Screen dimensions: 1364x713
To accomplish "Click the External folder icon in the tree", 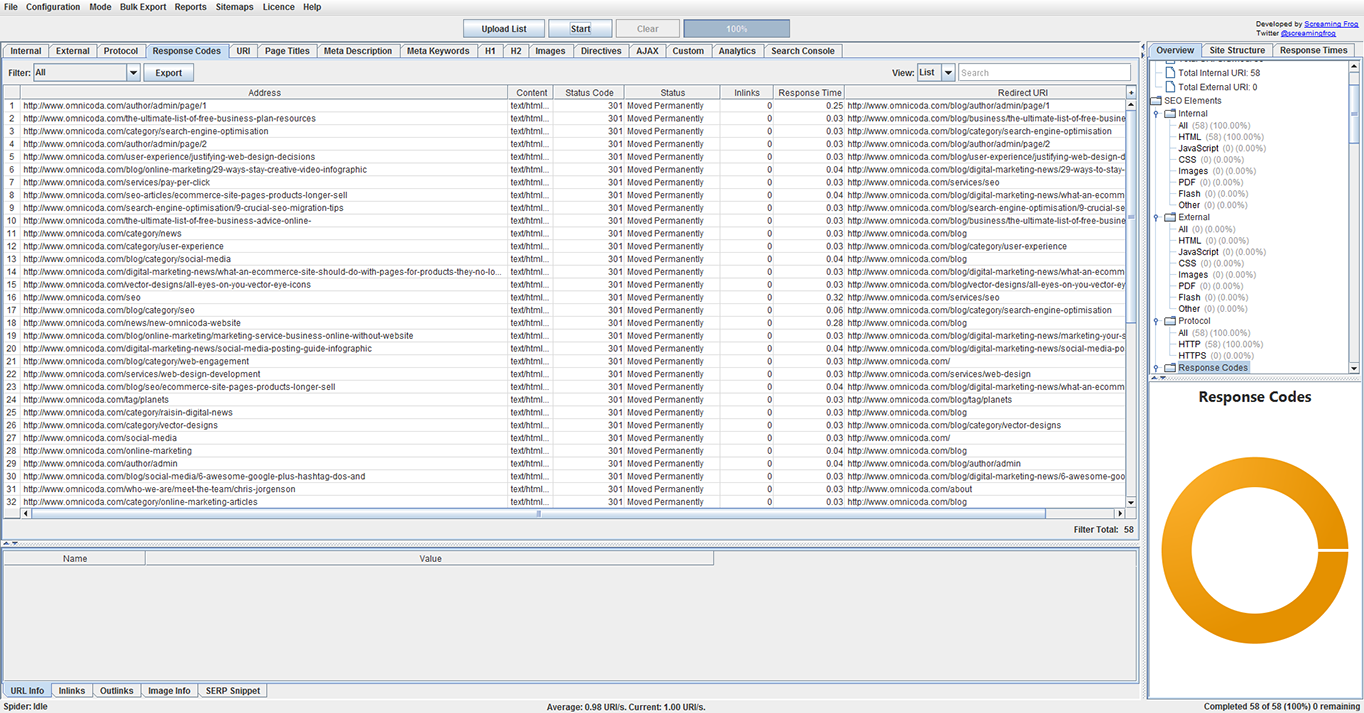I will coord(1169,217).
